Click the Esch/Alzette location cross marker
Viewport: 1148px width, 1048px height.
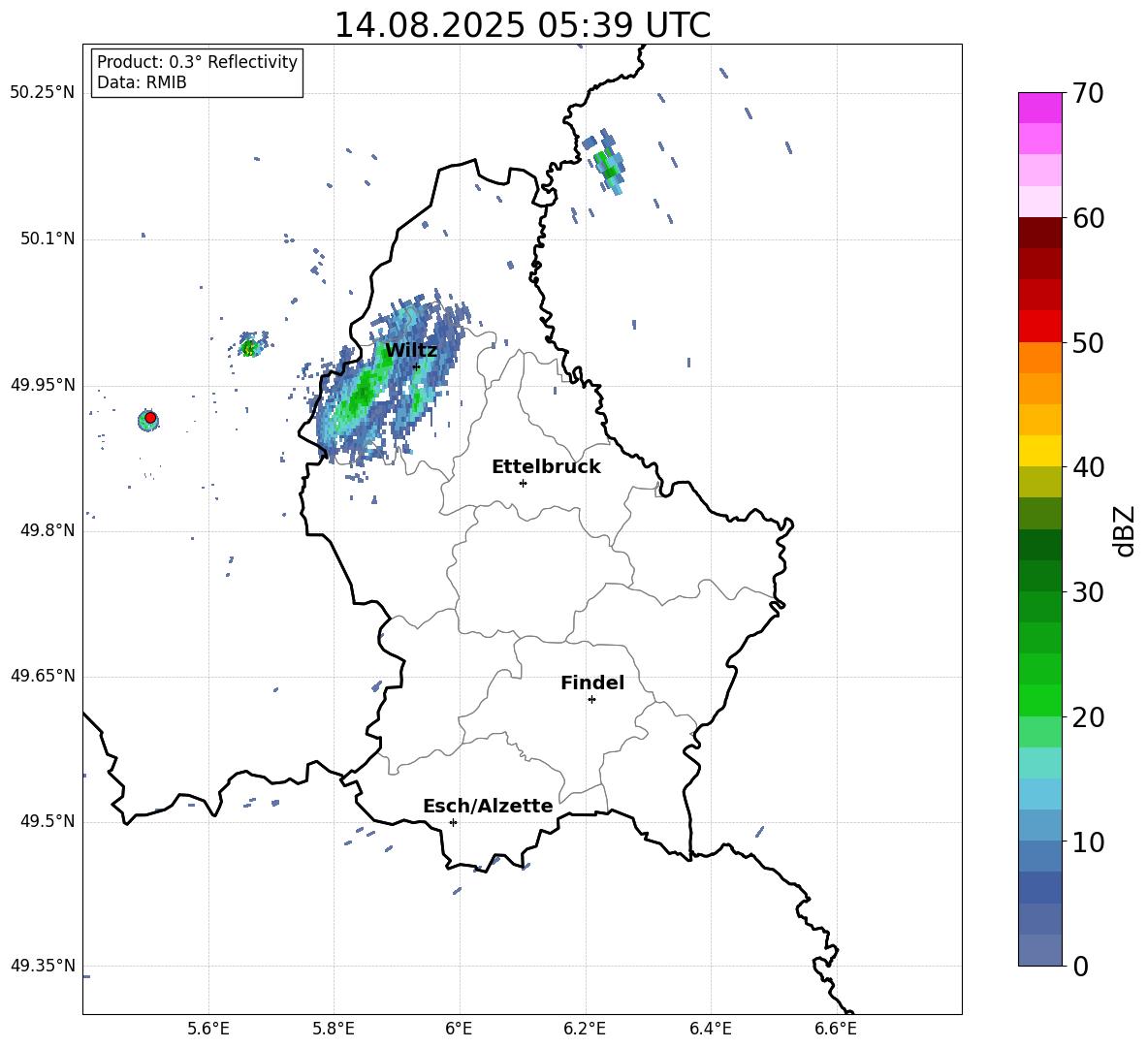pos(453,822)
